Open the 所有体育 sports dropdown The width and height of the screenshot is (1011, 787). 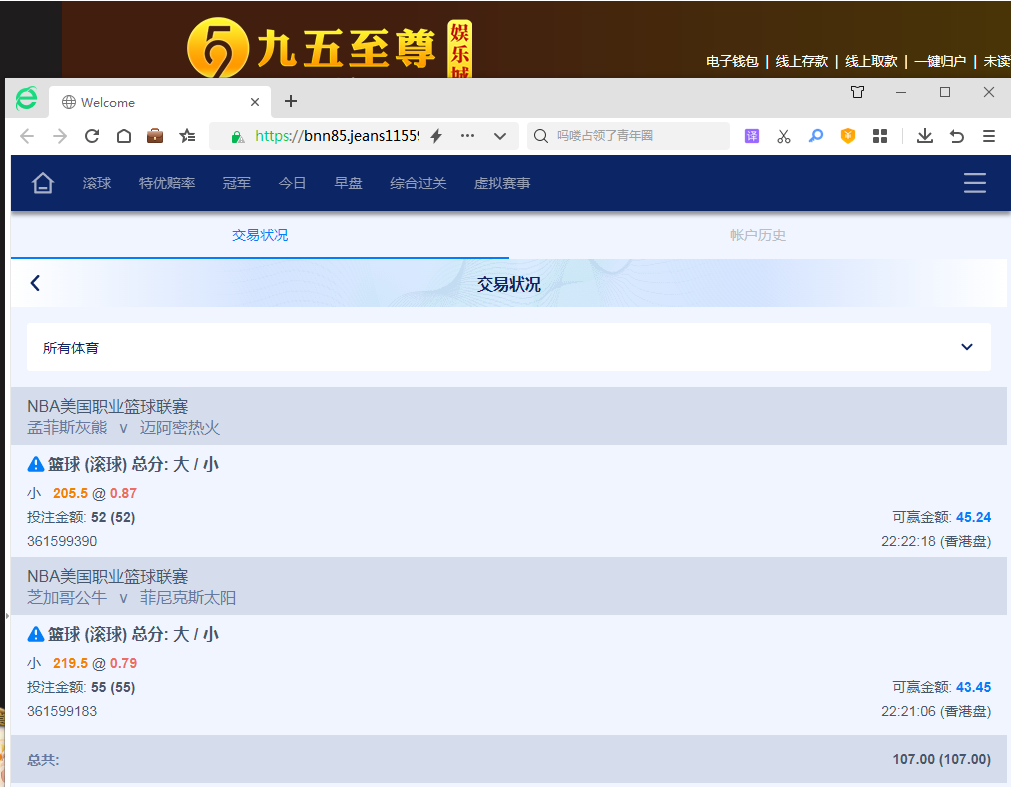(509, 347)
